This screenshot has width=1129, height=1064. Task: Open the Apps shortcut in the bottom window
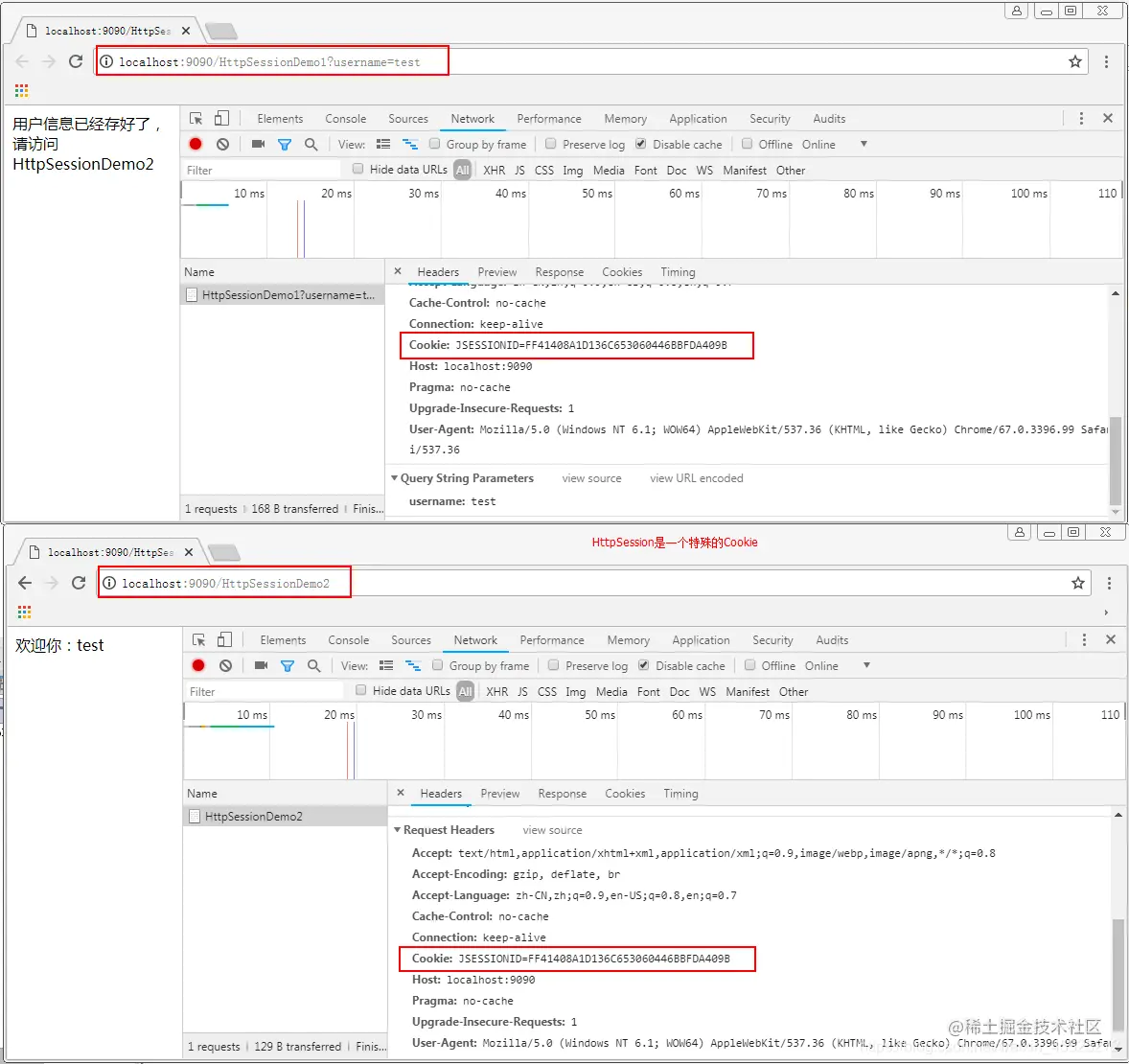pos(25,613)
